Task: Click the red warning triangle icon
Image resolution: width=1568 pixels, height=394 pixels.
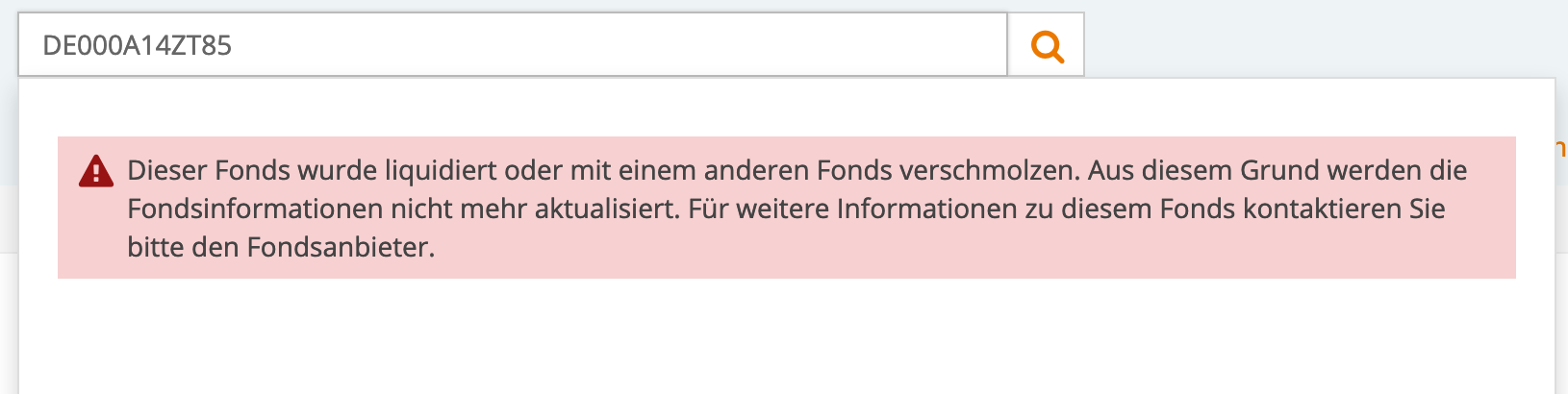Action: click(x=96, y=171)
